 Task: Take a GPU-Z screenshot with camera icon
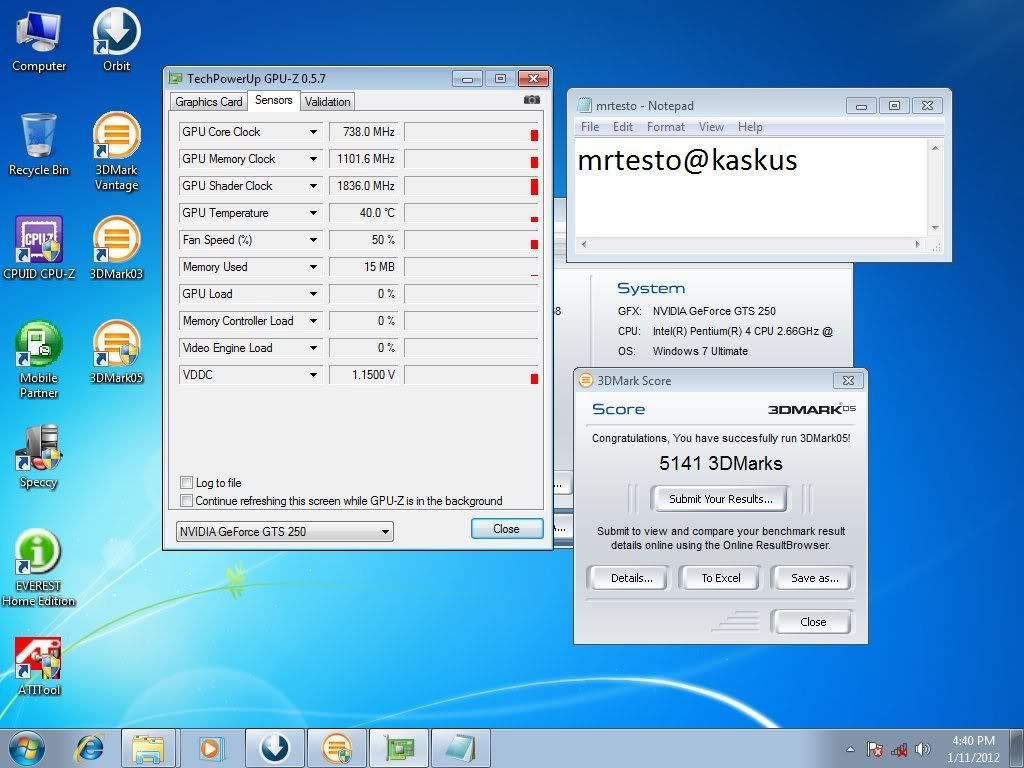[532, 100]
